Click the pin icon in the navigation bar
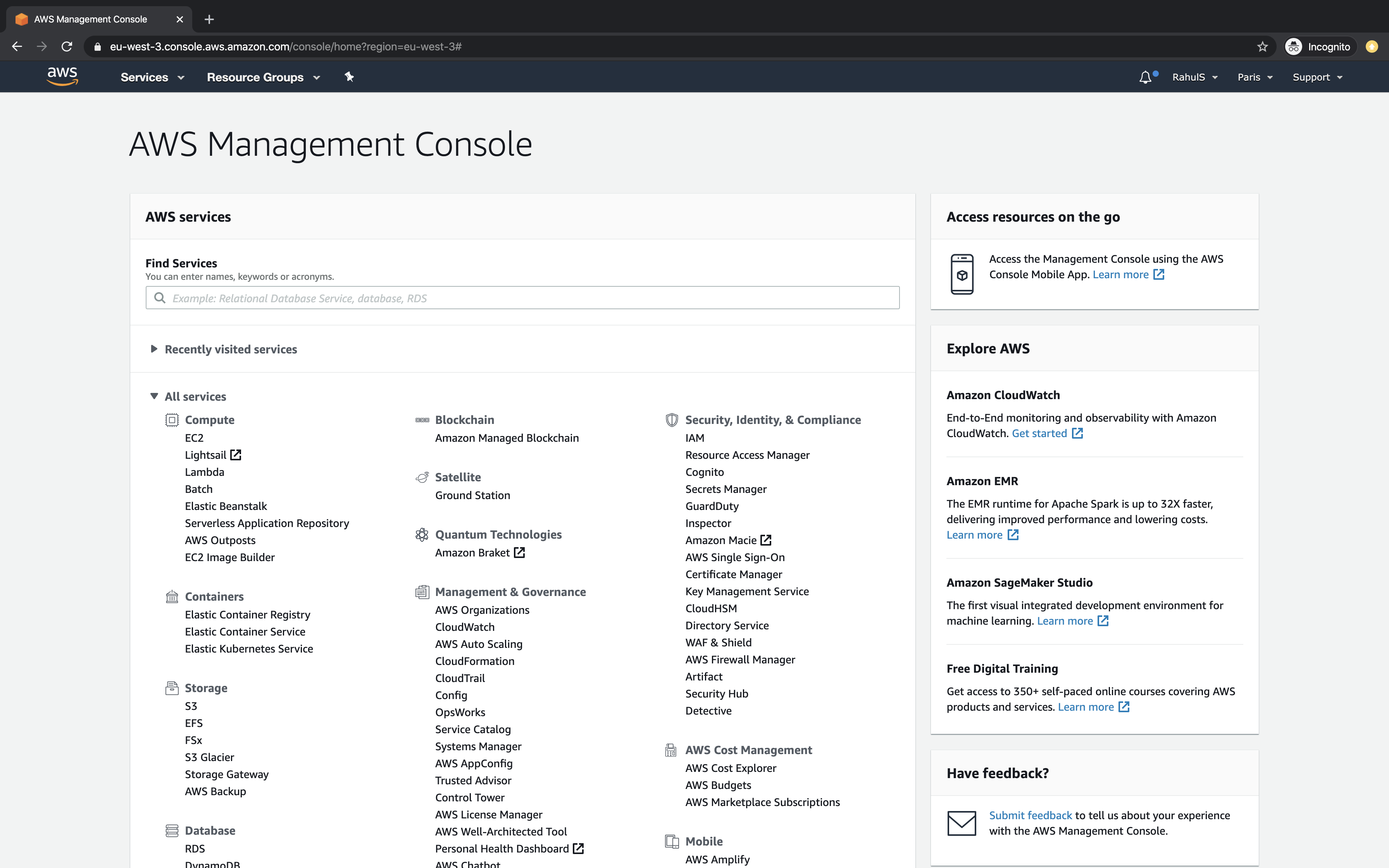This screenshot has height=868, width=1389. tap(349, 76)
